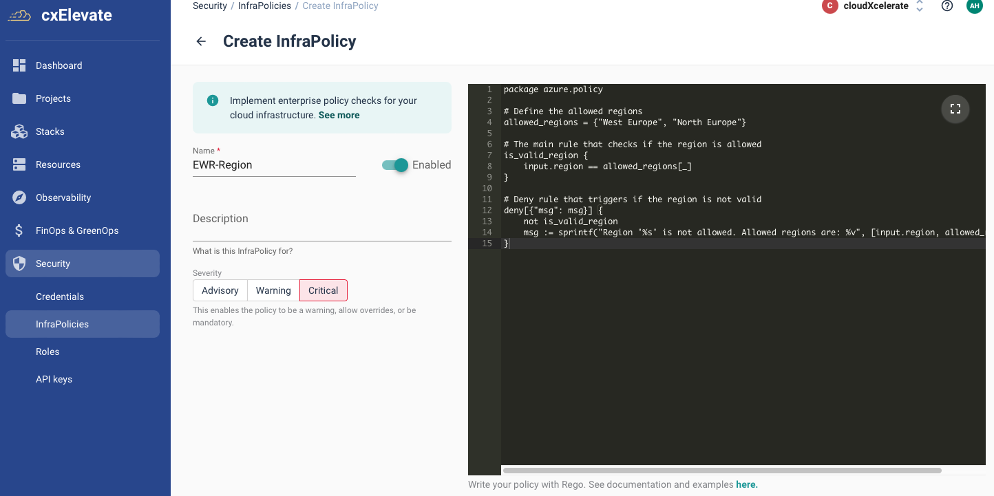Click the cxElevate cloud logo
The height and width of the screenshot is (496, 994).
coord(21,16)
